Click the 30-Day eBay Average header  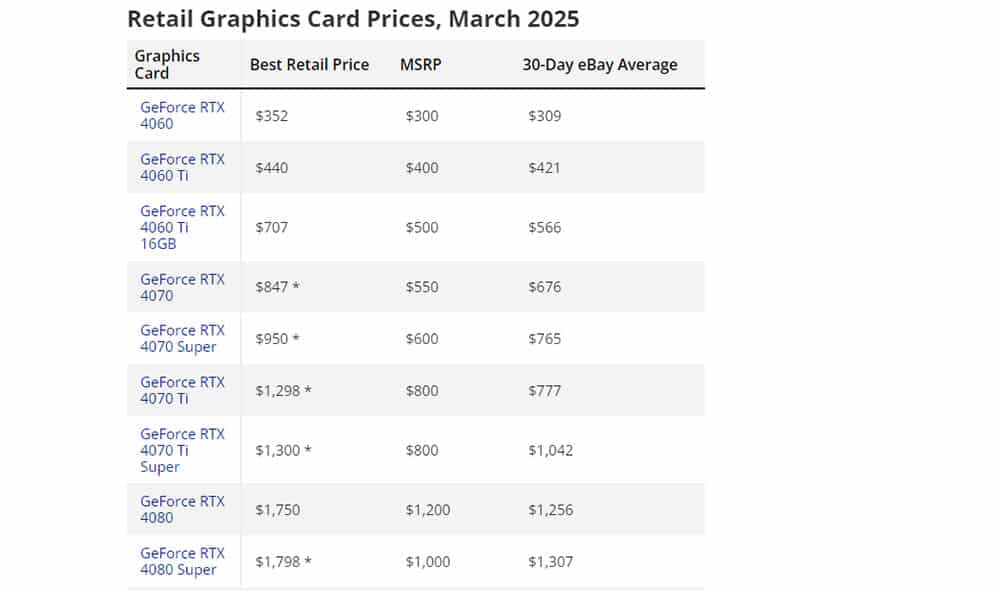599,64
